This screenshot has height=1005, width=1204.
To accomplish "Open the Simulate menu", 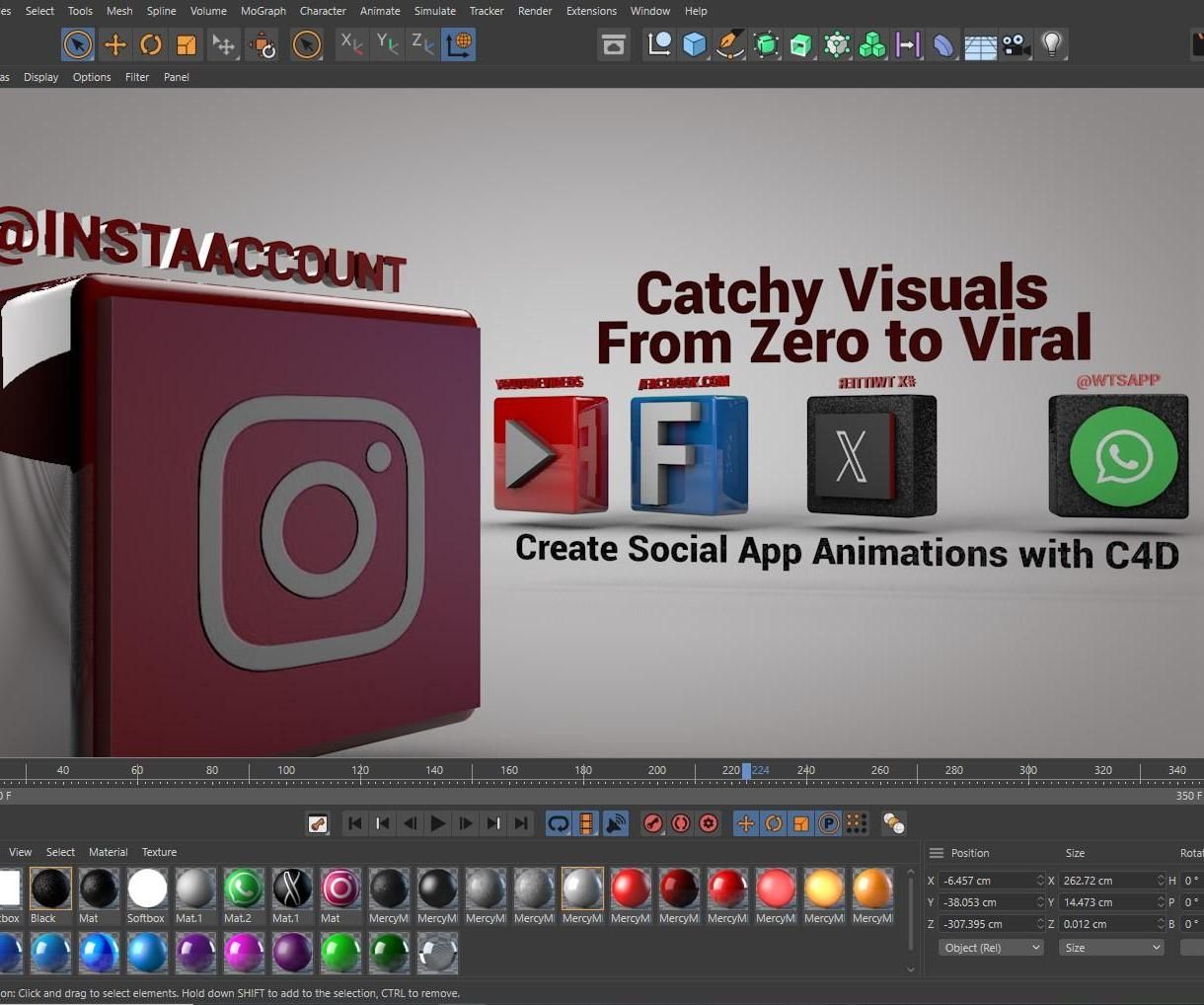I will [x=435, y=11].
